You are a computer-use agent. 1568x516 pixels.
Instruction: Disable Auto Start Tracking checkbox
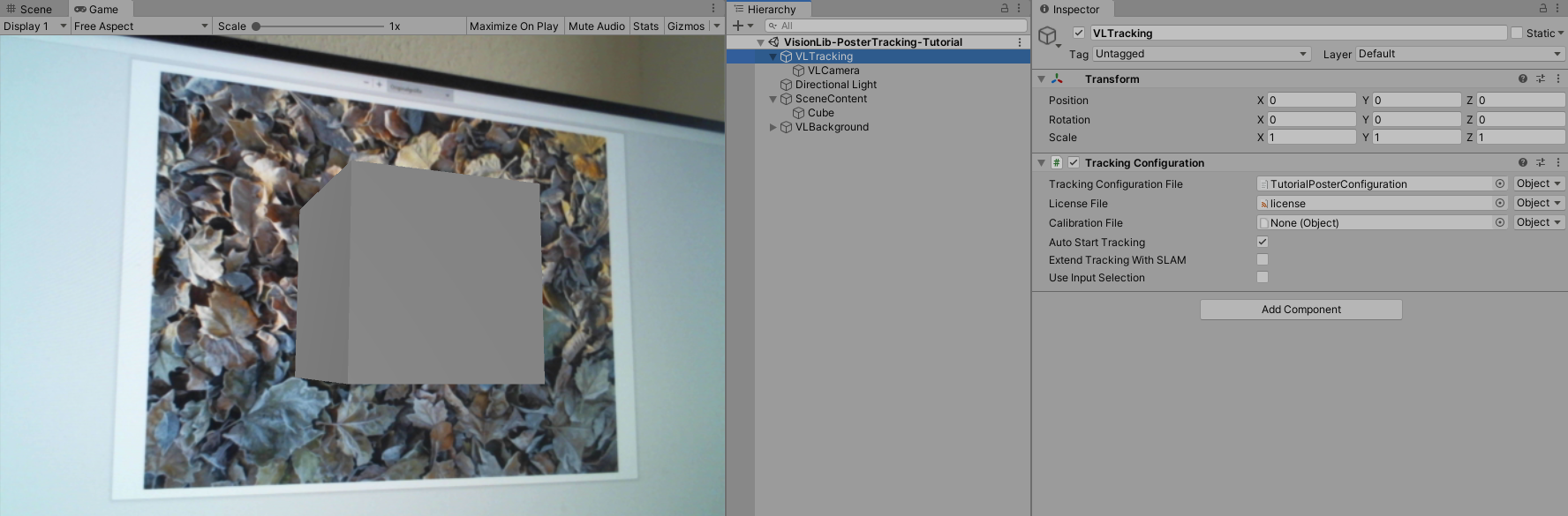click(1263, 243)
